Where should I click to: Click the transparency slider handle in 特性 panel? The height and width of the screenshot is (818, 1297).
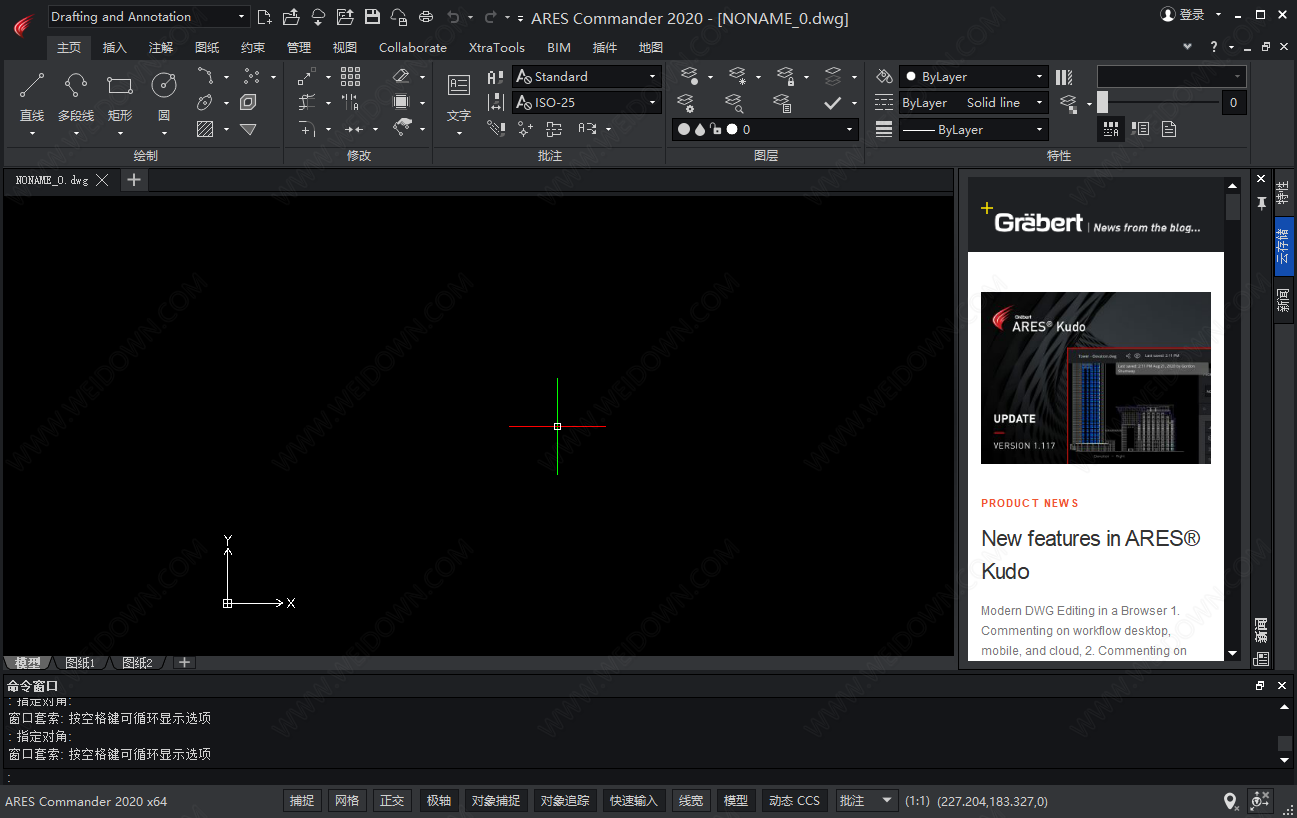point(1102,102)
